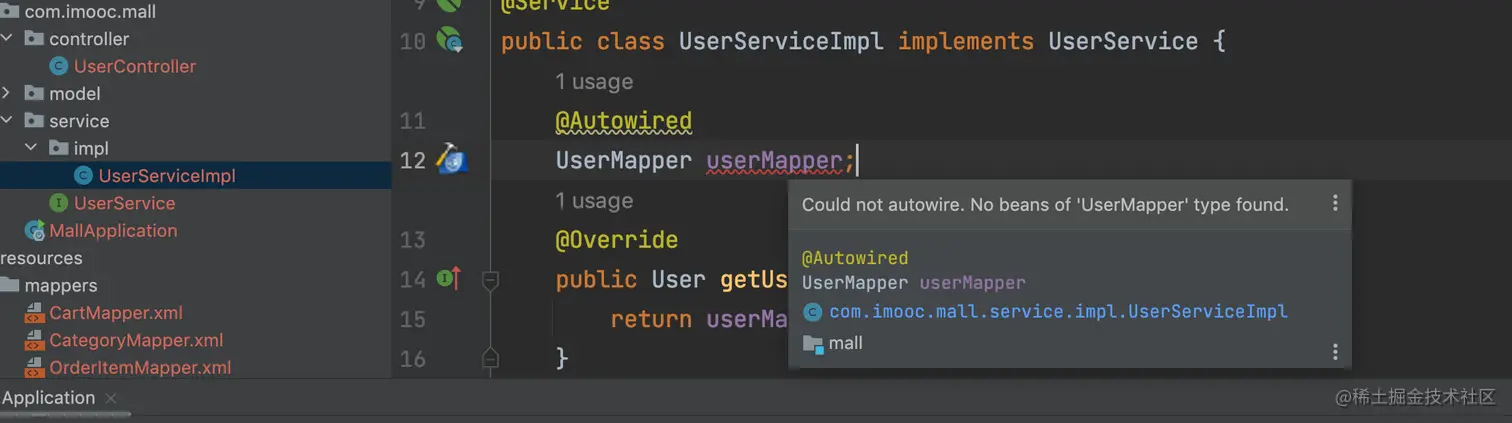Collapse the service folder chevron

pyautogui.click(x=7, y=121)
